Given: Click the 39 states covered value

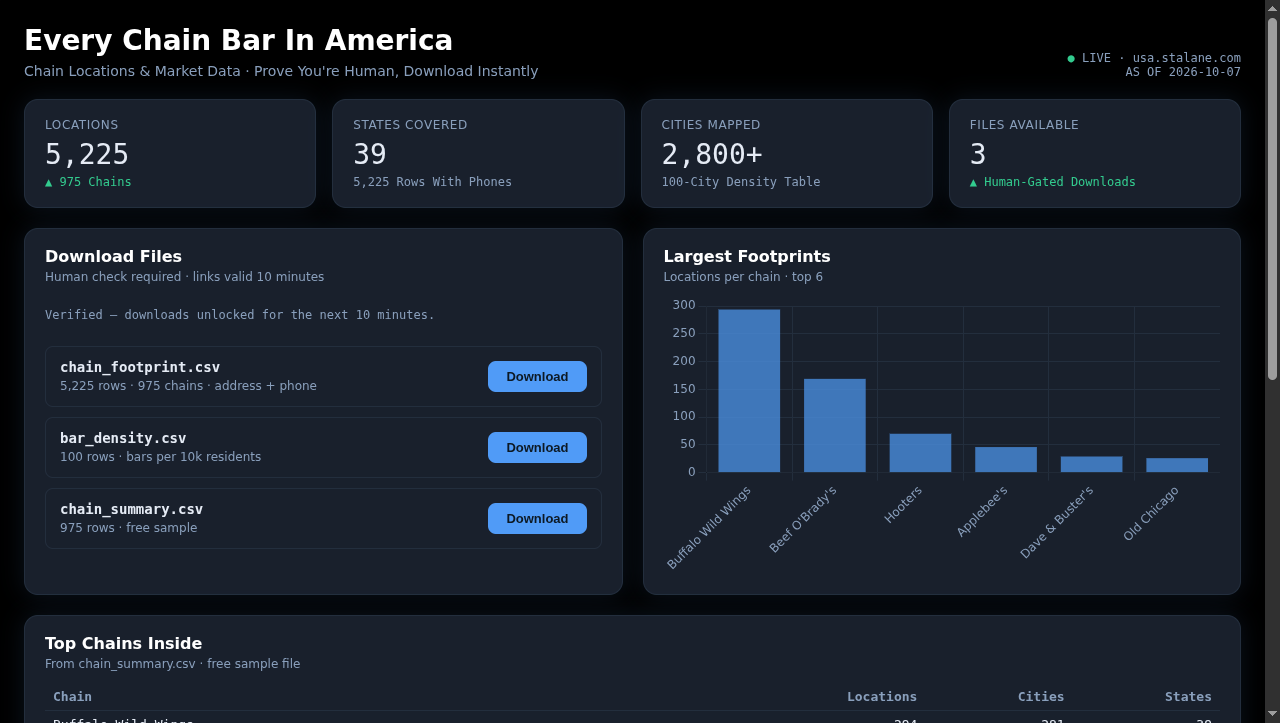Looking at the screenshot, I should pos(370,154).
